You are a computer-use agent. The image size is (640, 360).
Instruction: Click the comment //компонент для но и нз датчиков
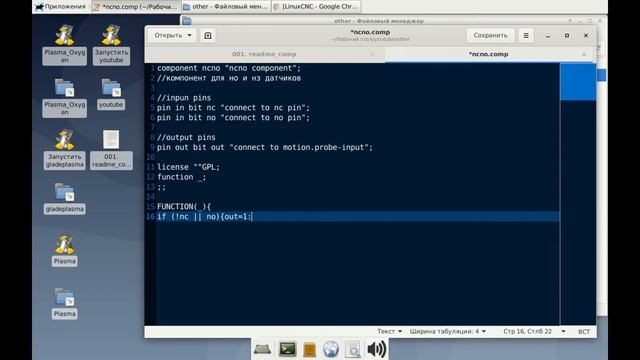tap(229, 78)
